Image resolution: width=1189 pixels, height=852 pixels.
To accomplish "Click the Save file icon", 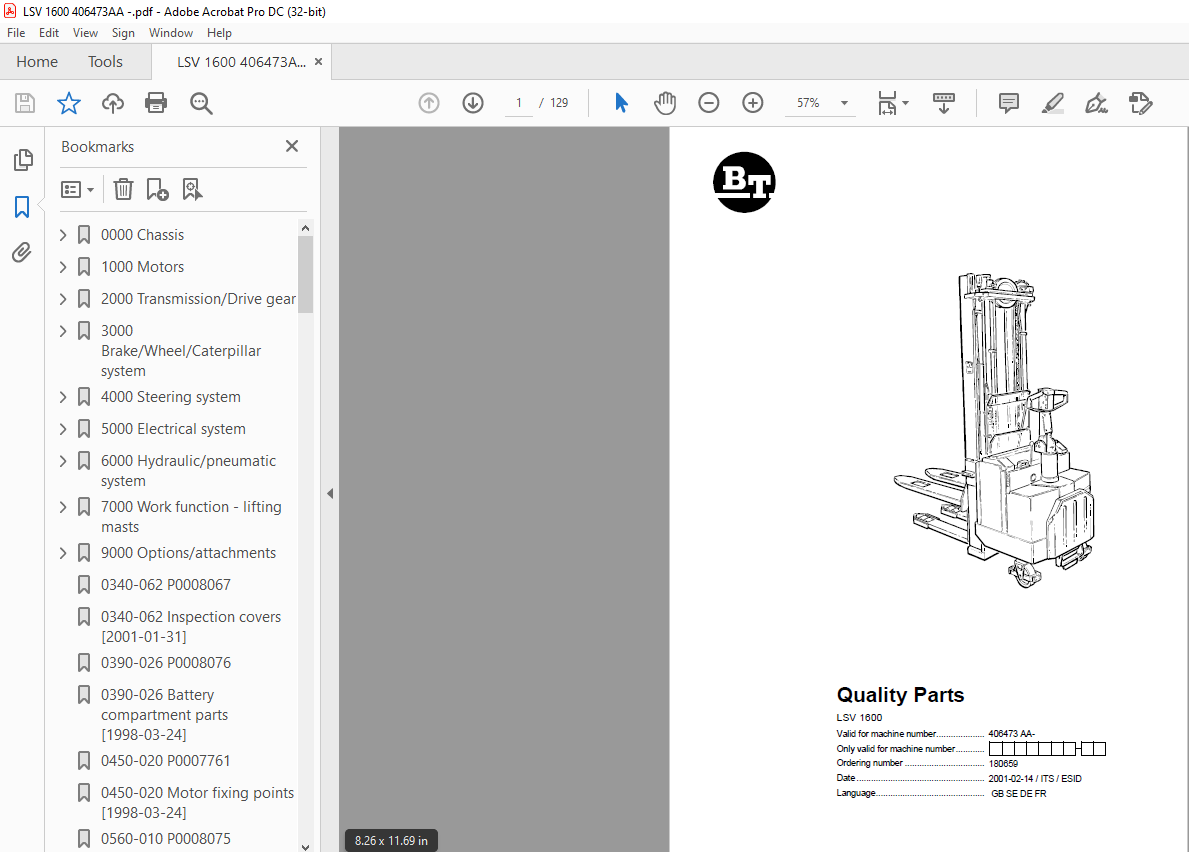I will [x=25, y=103].
